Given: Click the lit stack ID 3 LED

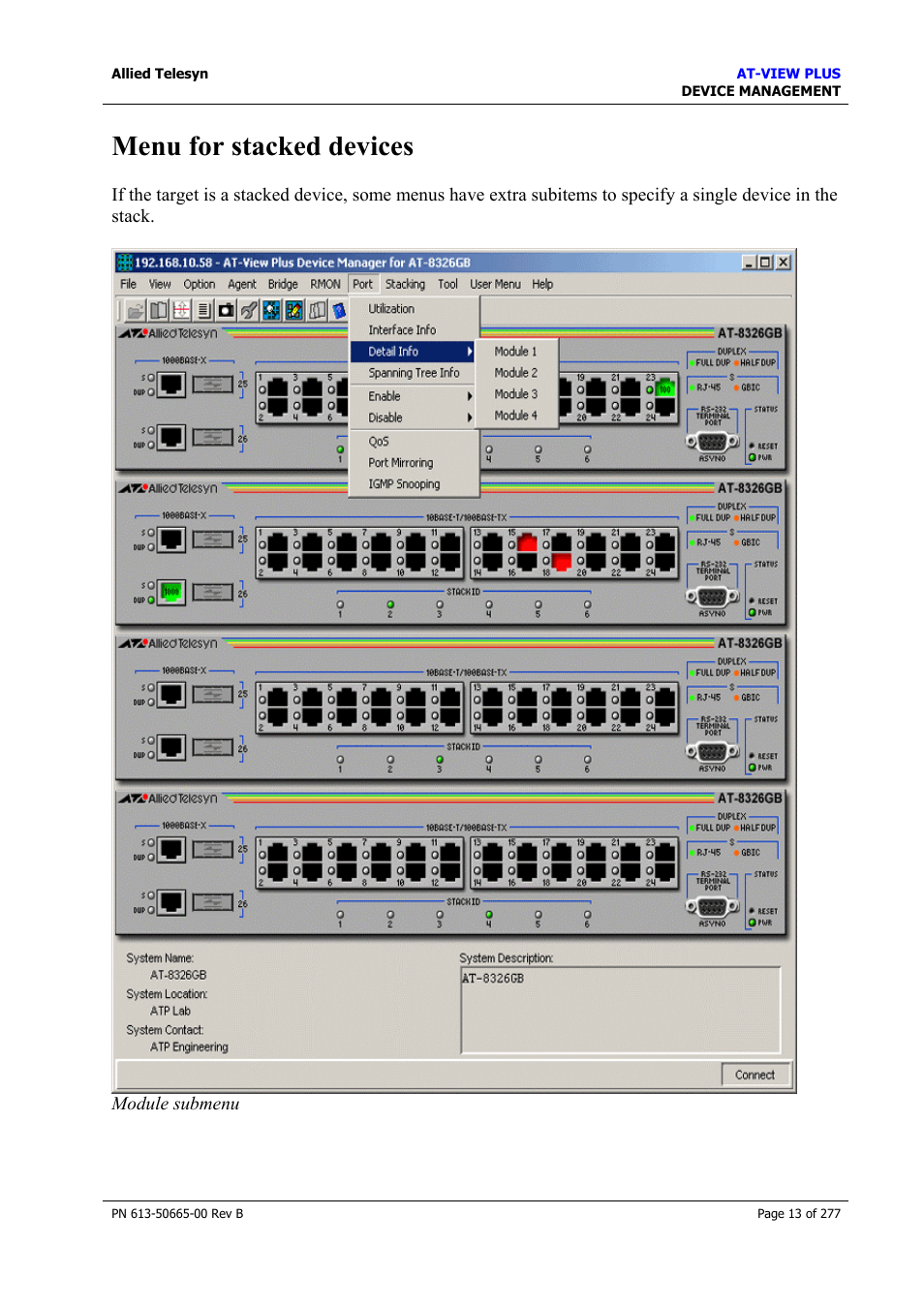Looking at the screenshot, I should coord(440,759).
